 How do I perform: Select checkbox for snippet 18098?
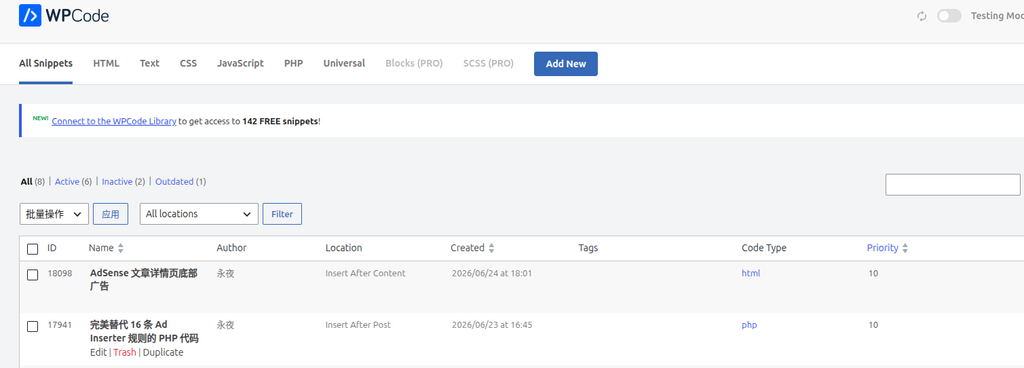point(33,275)
